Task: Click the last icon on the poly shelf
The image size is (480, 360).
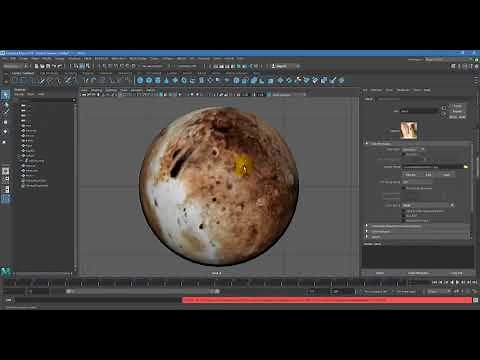Action: pyautogui.click(x=341, y=80)
